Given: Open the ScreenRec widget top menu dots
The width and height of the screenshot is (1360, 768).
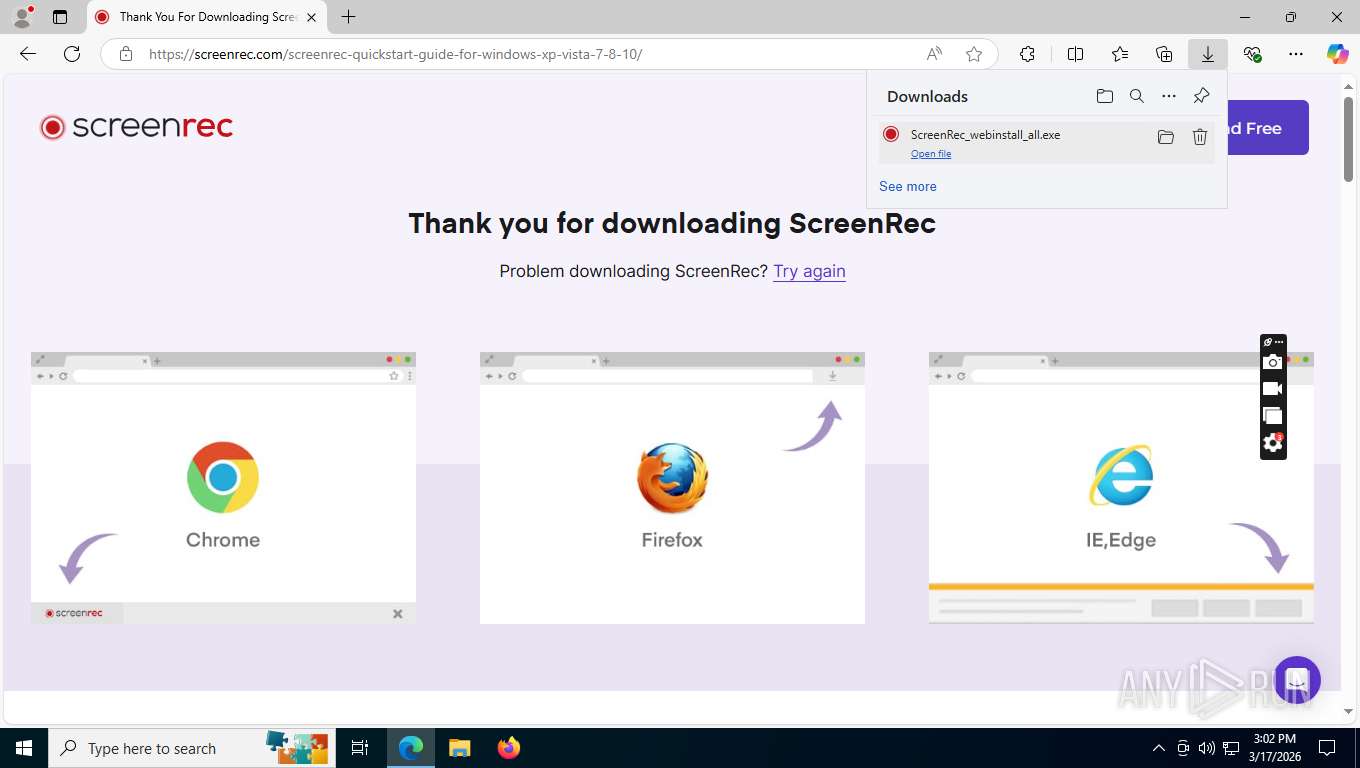Looking at the screenshot, I should 1279,342.
